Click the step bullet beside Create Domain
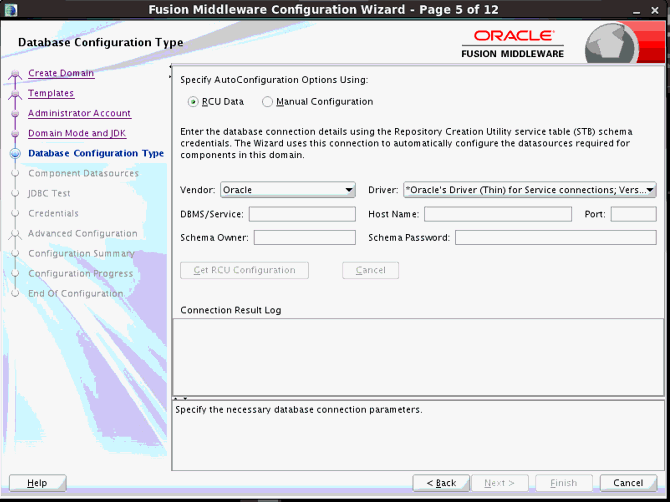 pos(15,74)
